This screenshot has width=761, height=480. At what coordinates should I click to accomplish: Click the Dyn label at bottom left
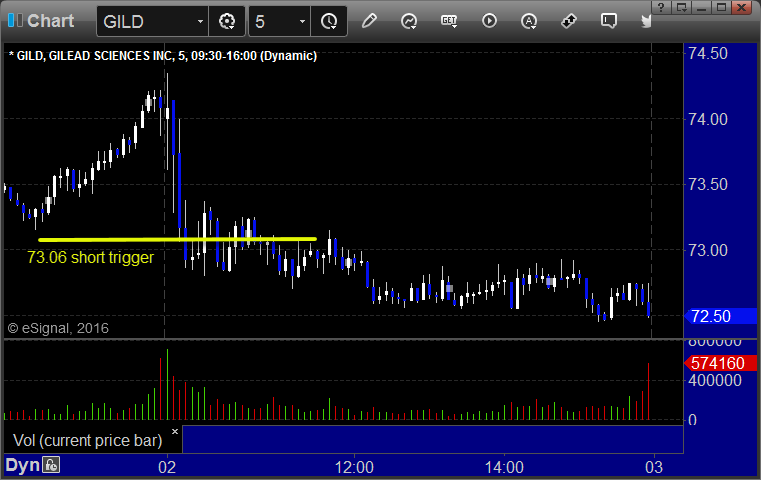(x=22, y=465)
